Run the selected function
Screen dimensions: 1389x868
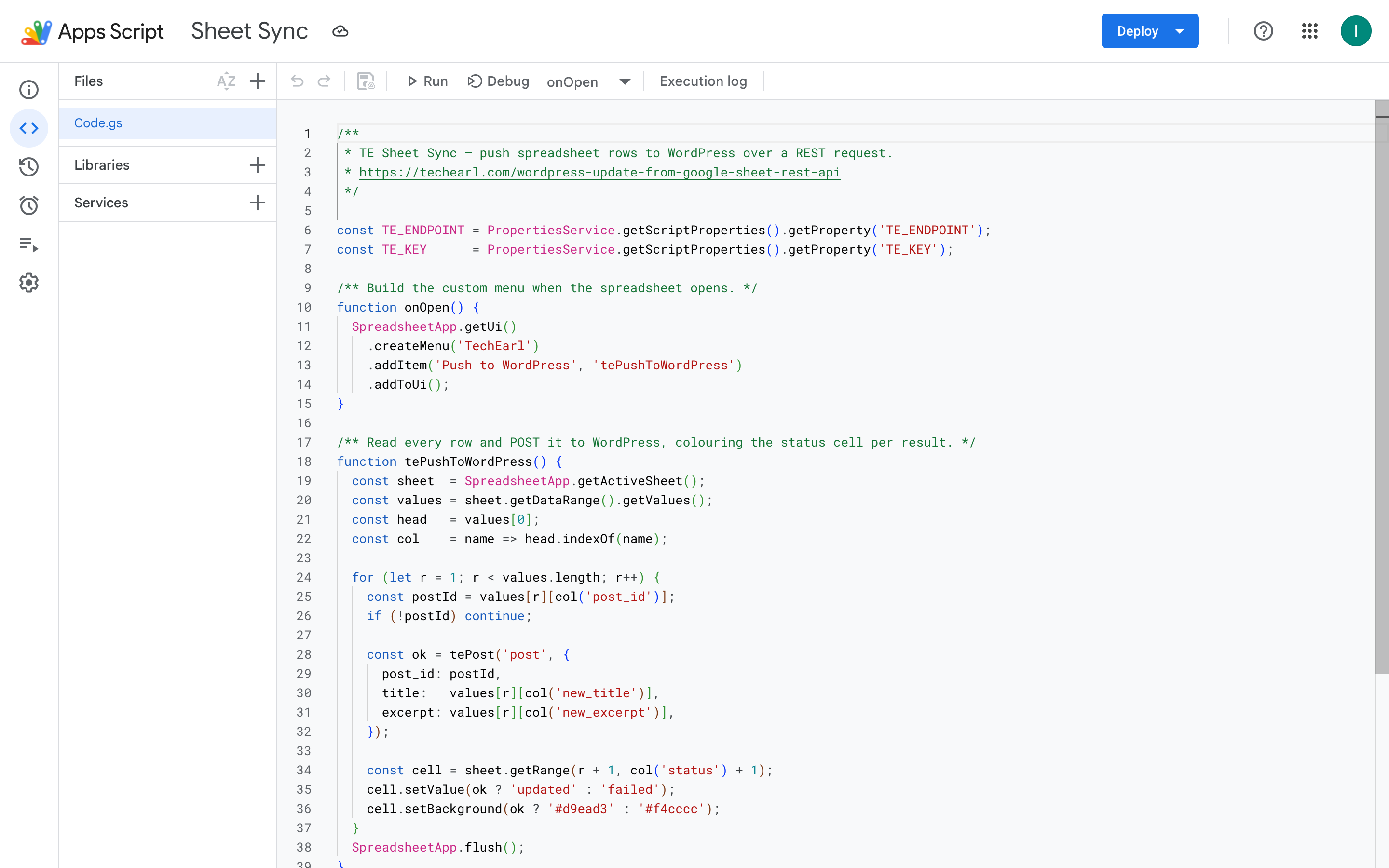click(427, 81)
